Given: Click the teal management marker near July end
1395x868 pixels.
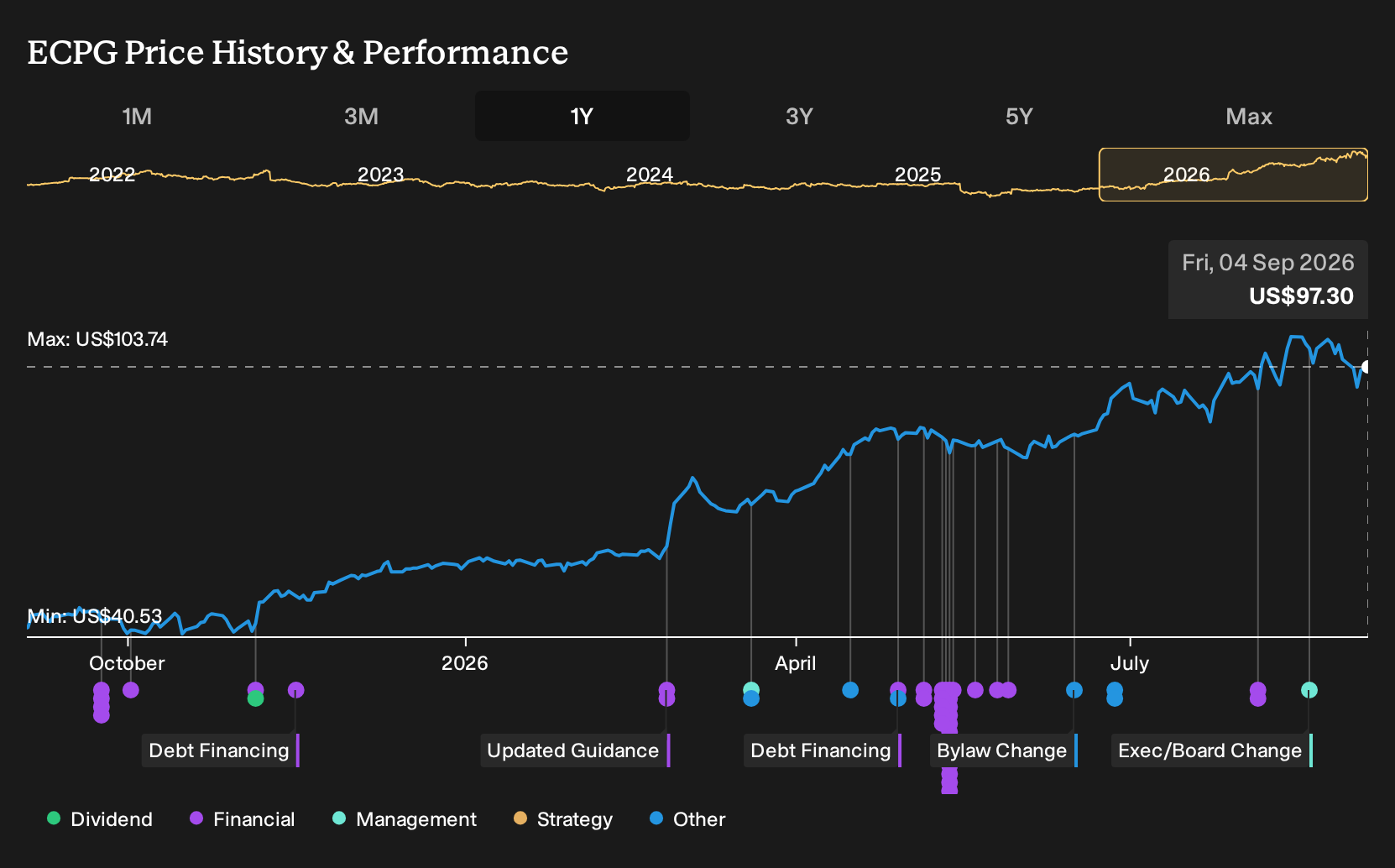Looking at the screenshot, I should [1309, 690].
